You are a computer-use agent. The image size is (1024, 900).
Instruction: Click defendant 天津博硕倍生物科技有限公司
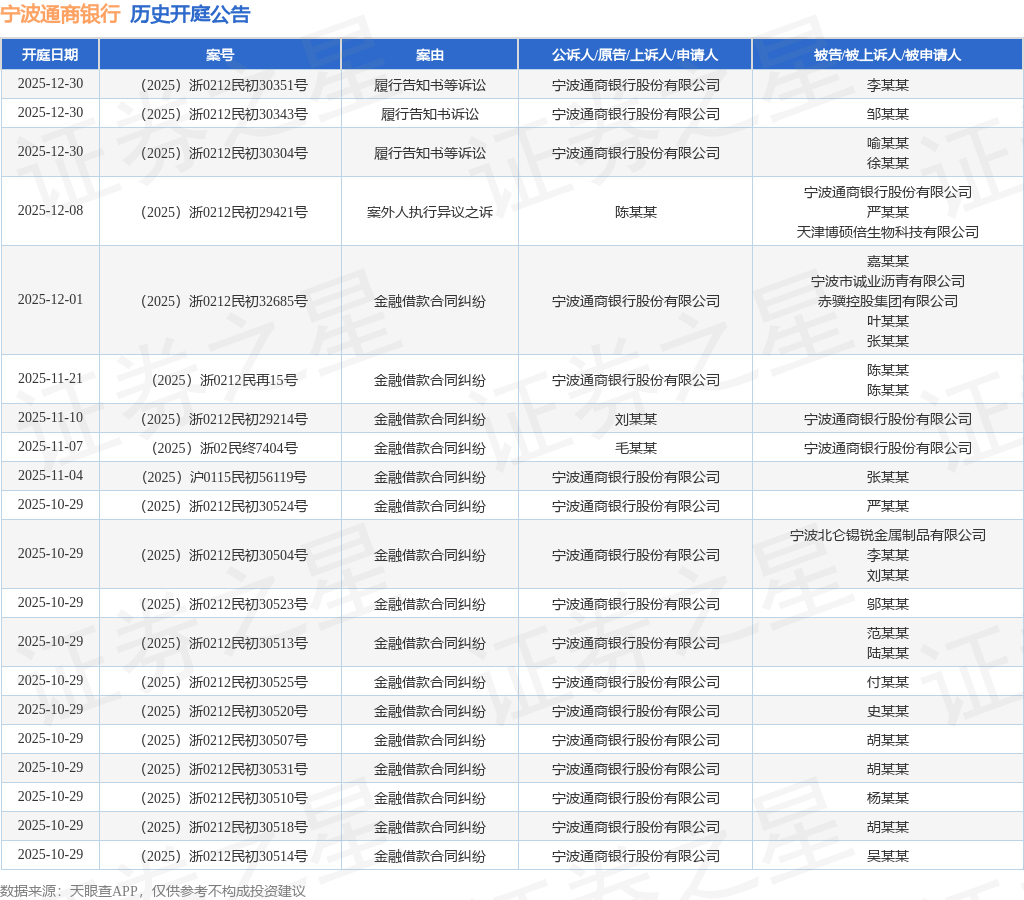tap(888, 232)
